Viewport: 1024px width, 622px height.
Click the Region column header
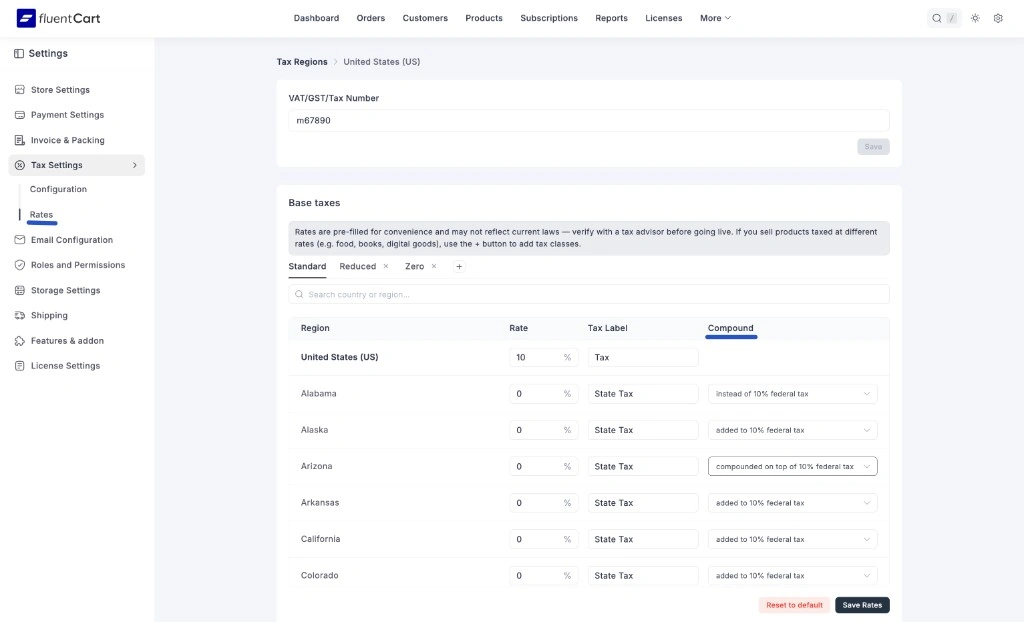coord(315,328)
